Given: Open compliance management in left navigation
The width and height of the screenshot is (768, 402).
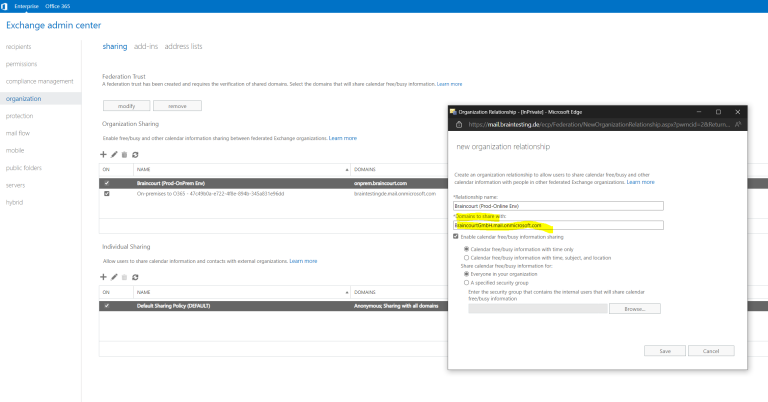Looking at the screenshot, I should [x=40, y=81].
